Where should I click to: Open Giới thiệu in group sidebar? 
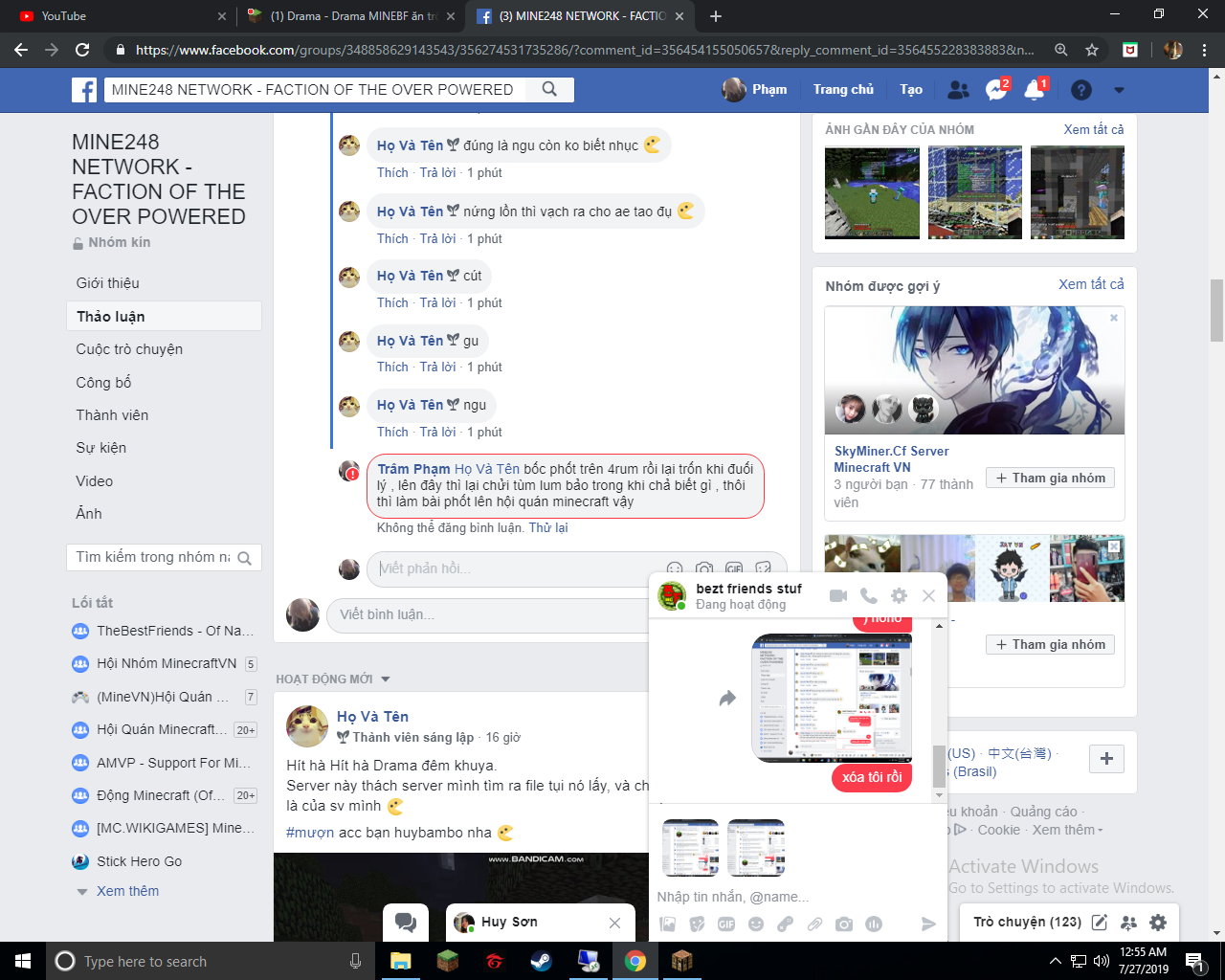click(x=108, y=283)
